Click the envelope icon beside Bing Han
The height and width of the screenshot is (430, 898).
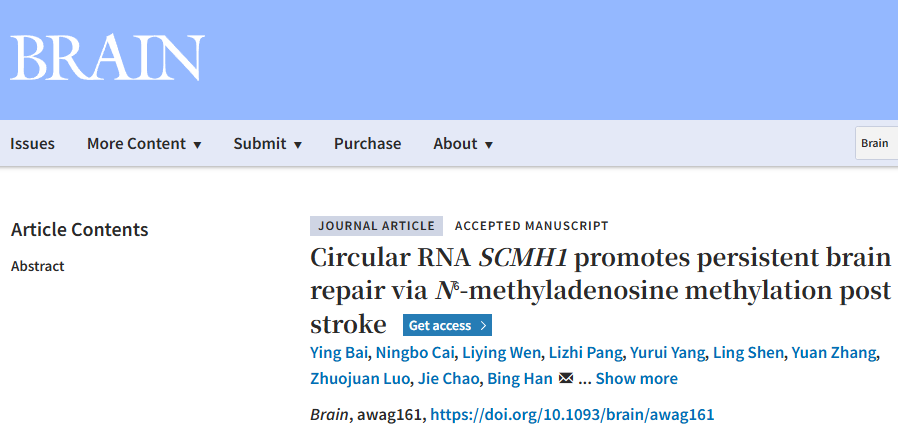[565, 378]
